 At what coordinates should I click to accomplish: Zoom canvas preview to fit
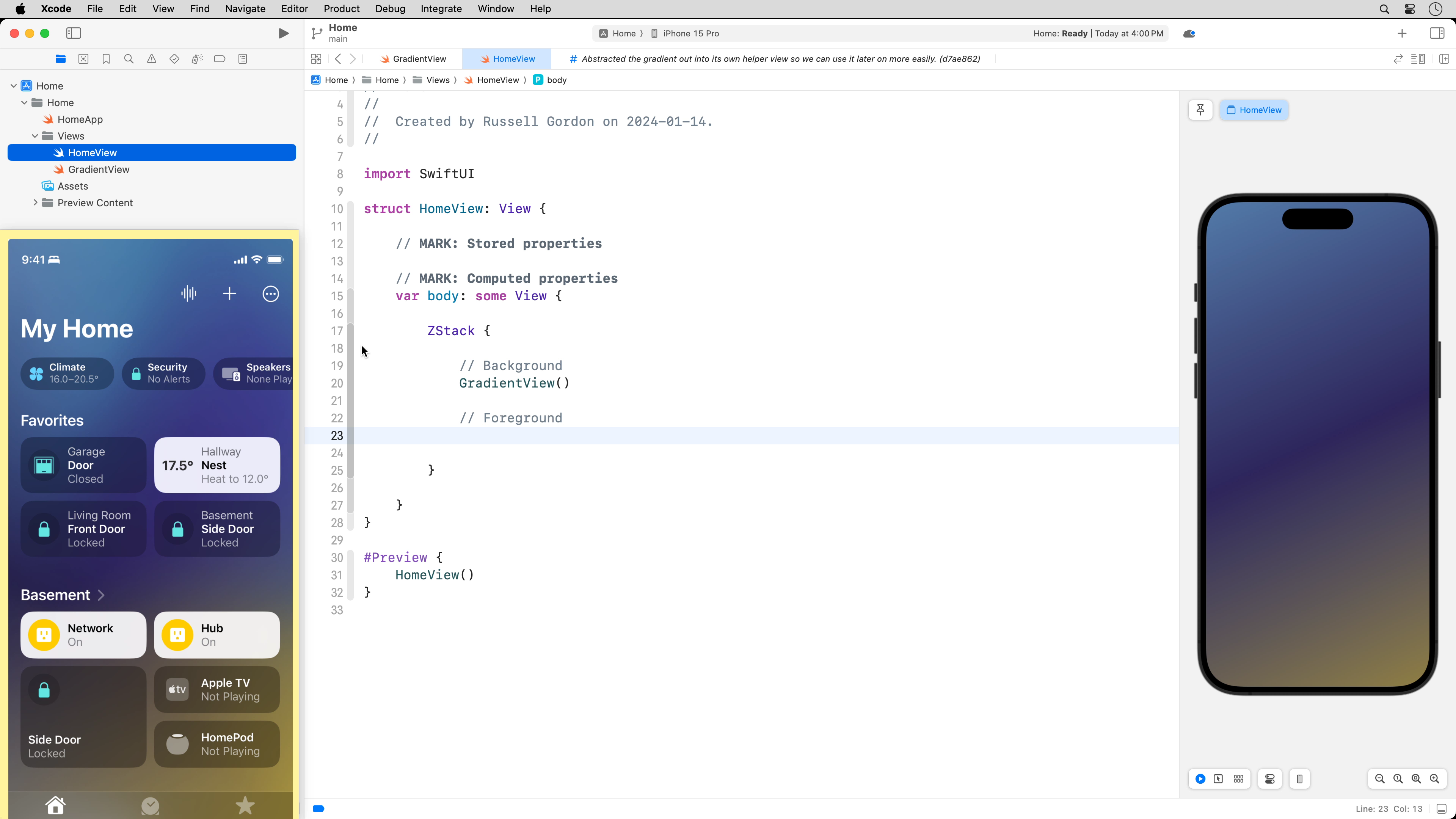pos(1417,779)
